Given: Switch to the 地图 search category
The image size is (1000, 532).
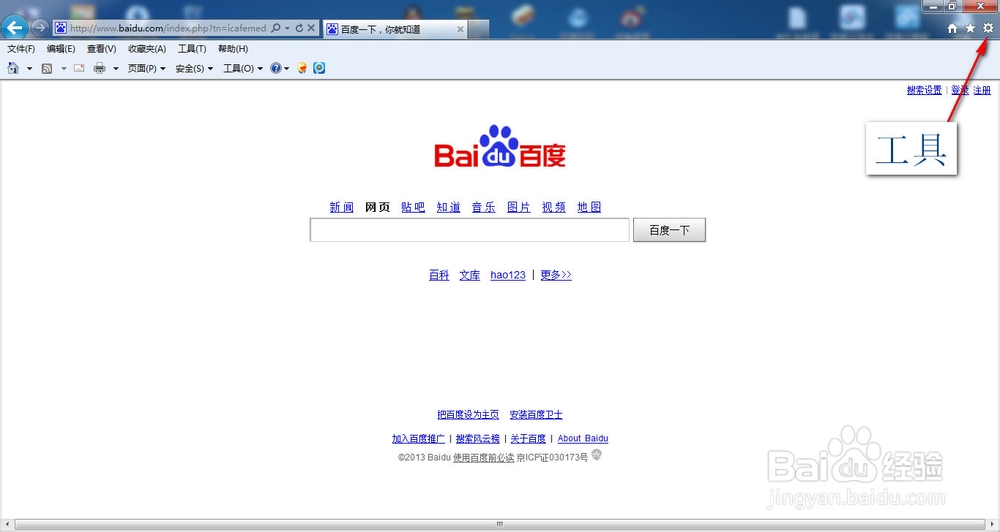Looking at the screenshot, I should pos(589,207).
